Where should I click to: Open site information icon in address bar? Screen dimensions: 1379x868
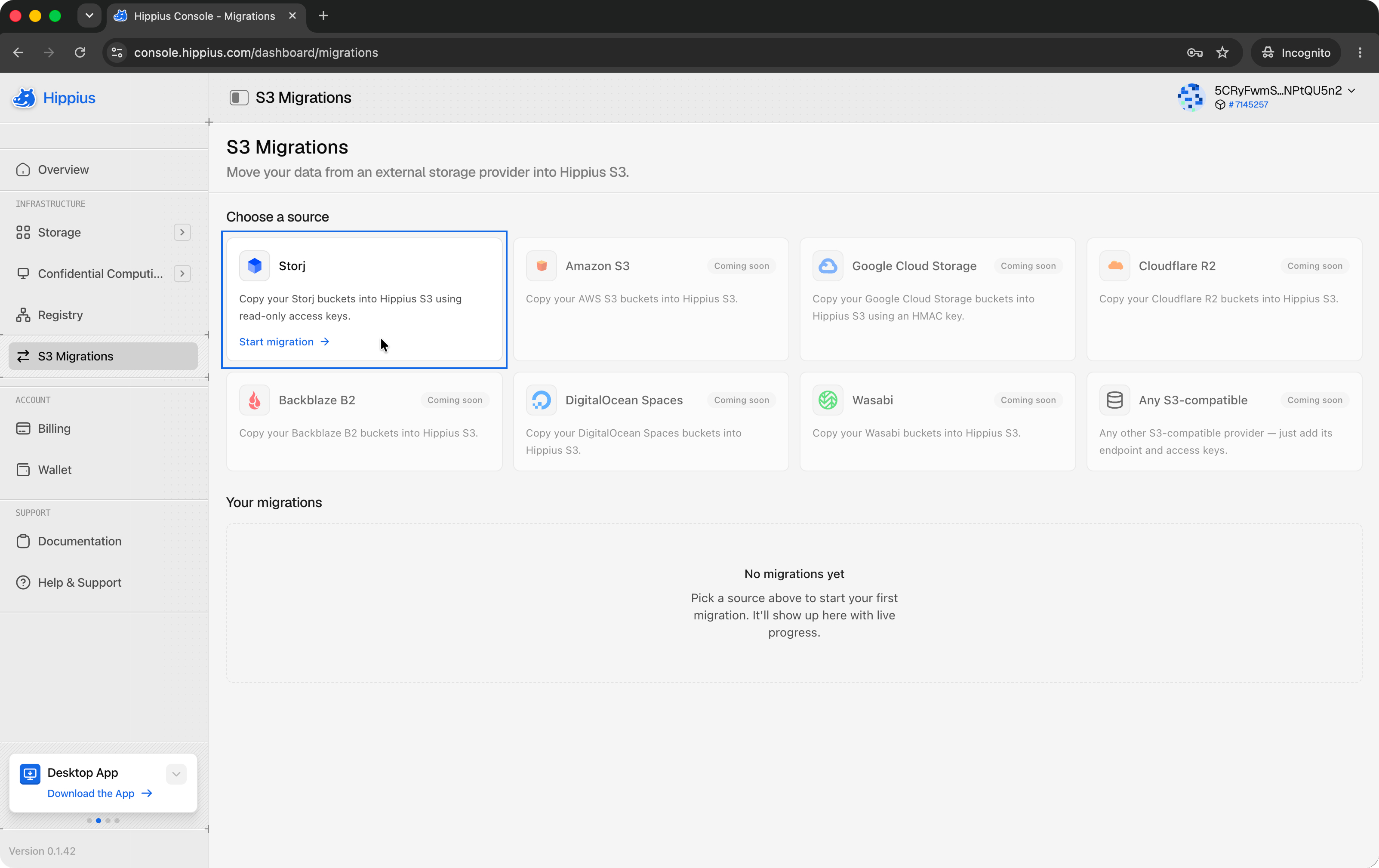117,52
